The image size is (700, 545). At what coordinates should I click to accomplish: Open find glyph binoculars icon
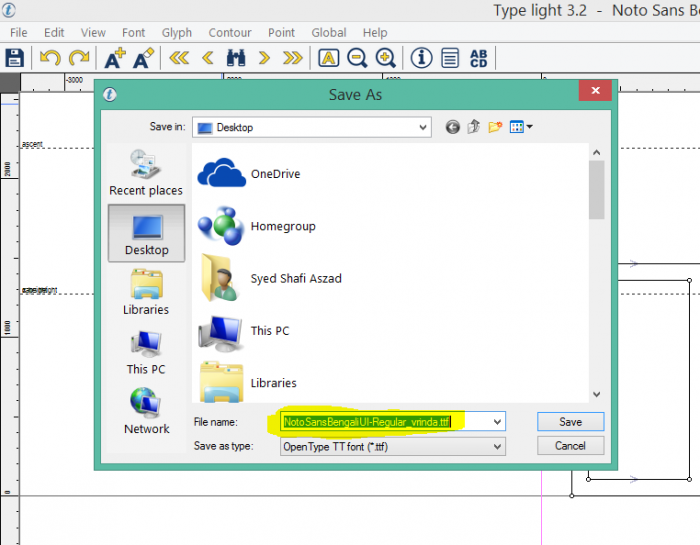pyautogui.click(x=236, y=58)
